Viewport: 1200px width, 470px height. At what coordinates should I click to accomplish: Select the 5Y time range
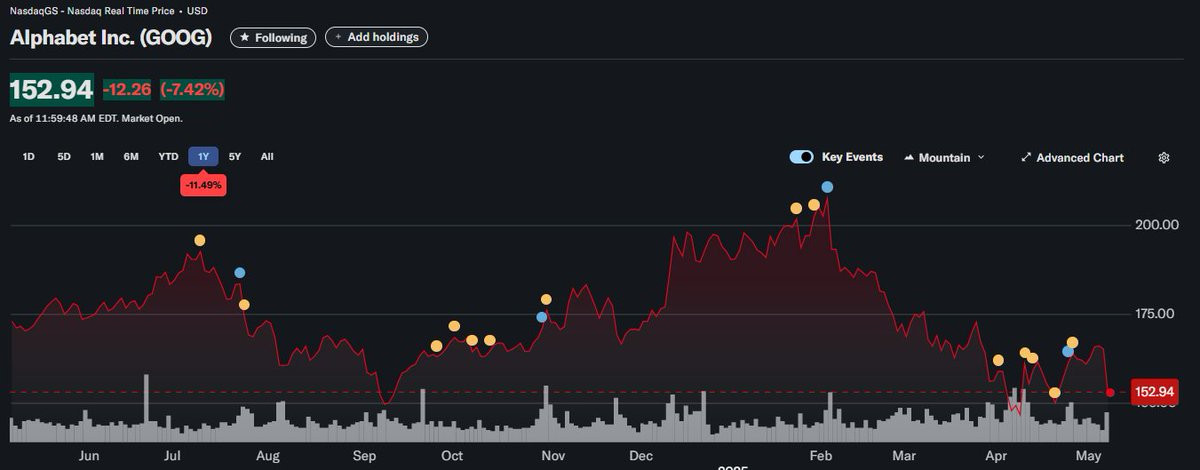(x=235, y=157)
